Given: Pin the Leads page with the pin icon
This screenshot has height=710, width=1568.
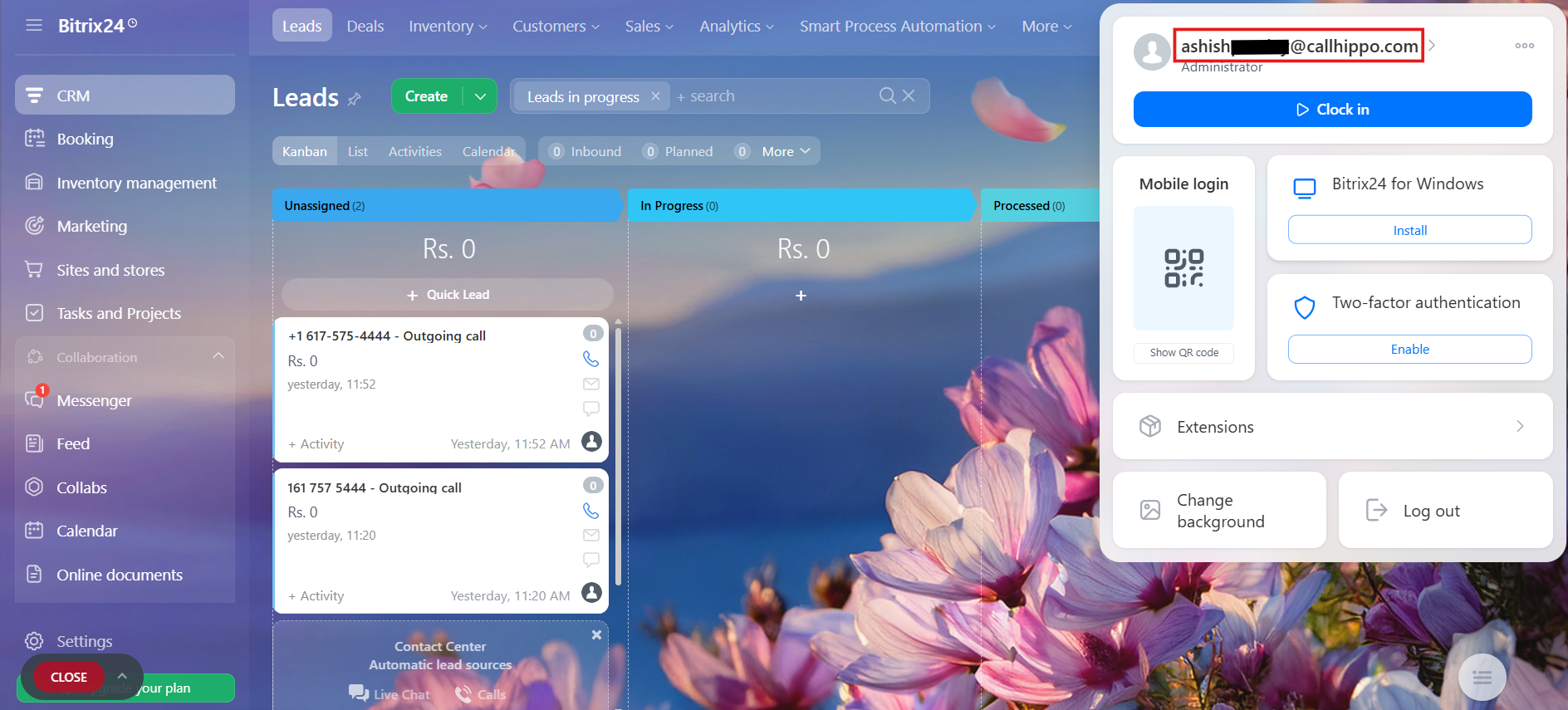Looking at the screenshot, I should coord(355,99).
